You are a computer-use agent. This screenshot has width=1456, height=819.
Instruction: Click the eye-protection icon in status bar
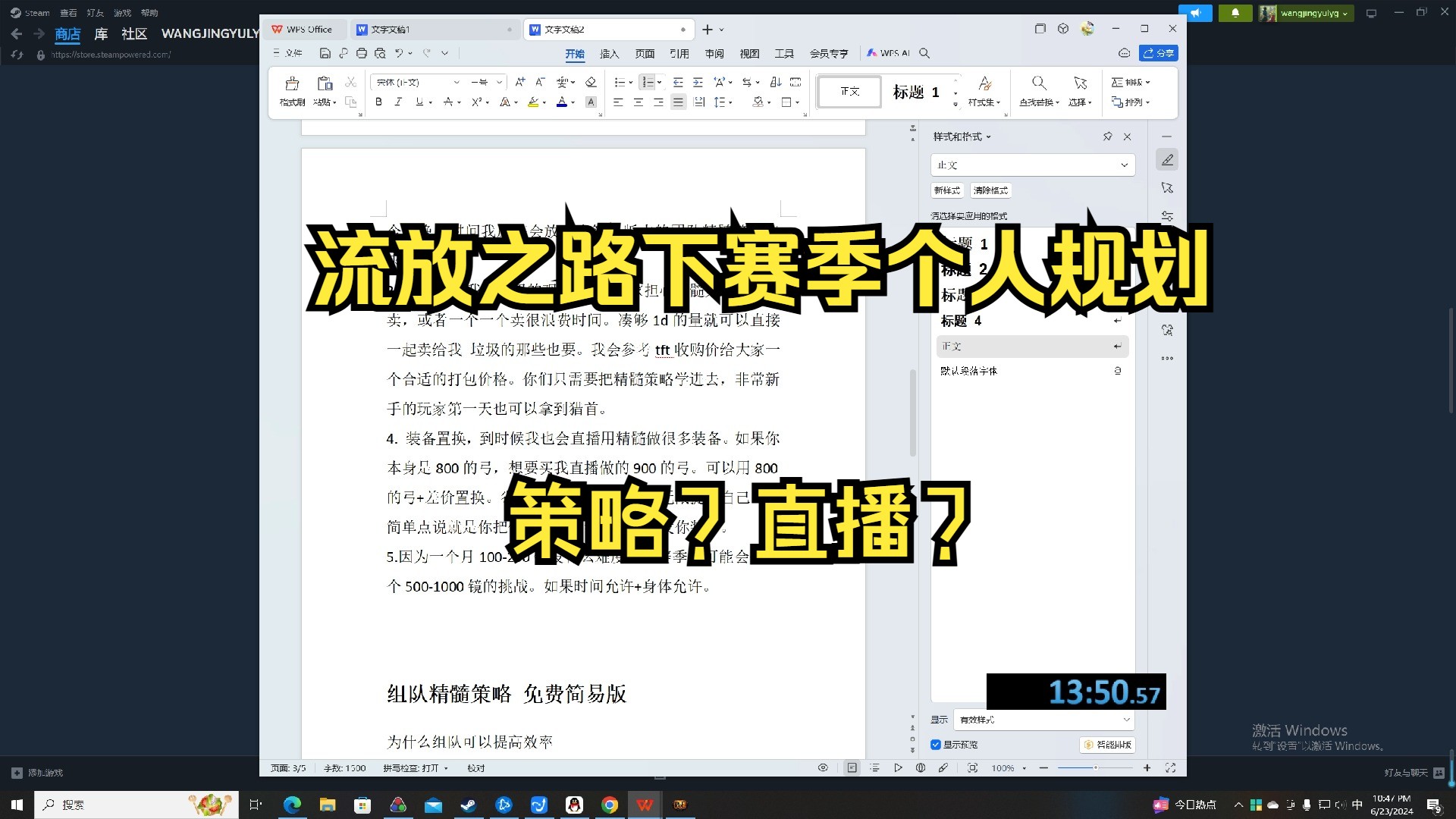(x=823, y=768)
